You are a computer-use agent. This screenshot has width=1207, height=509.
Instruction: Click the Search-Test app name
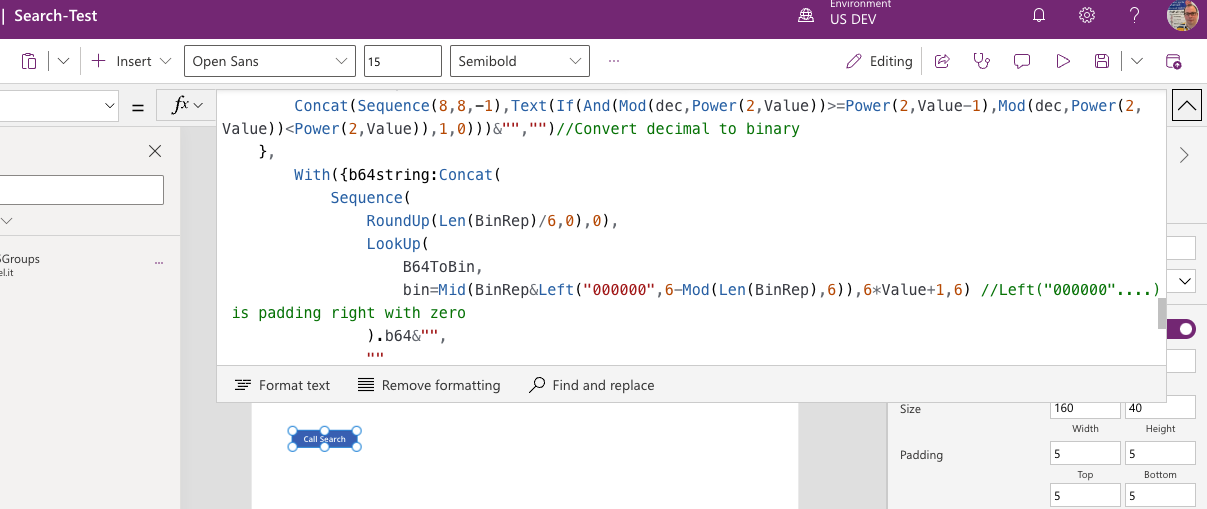56,16
